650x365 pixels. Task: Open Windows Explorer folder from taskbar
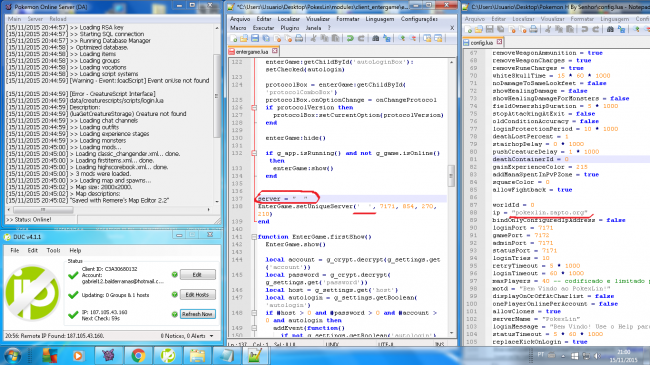pyautogui.click(x=197, y=356)
